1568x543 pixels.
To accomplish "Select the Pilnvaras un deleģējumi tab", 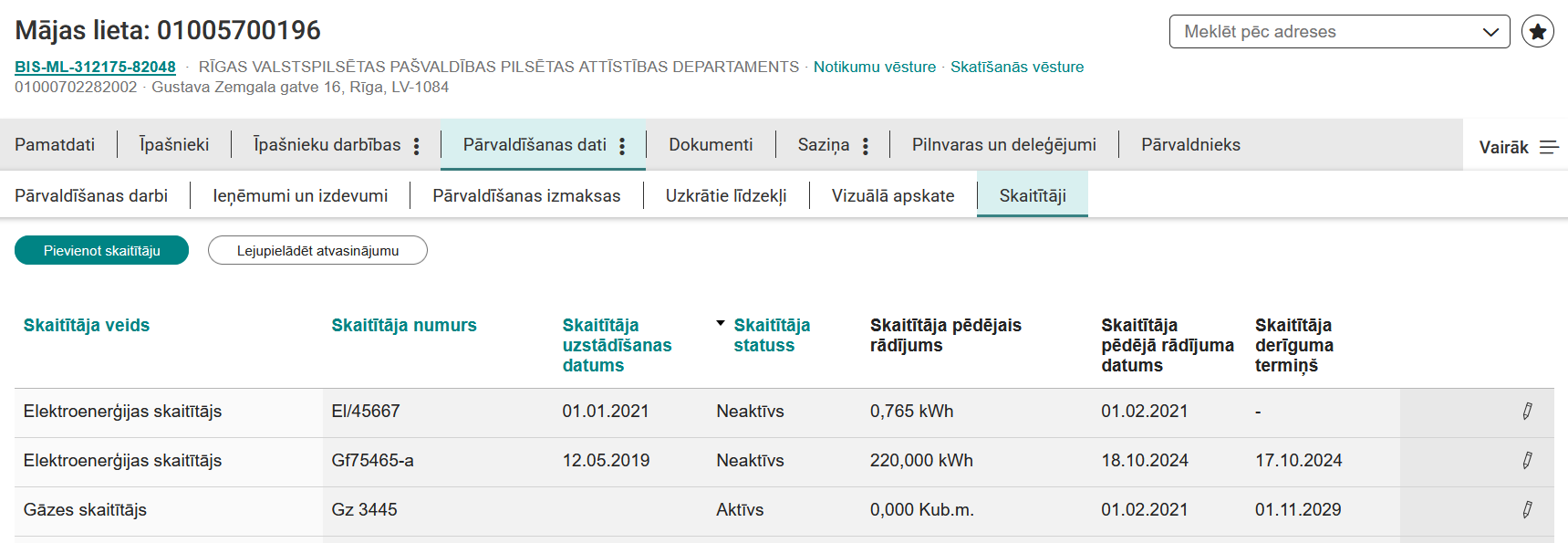I will click(x=1004, y=144).
